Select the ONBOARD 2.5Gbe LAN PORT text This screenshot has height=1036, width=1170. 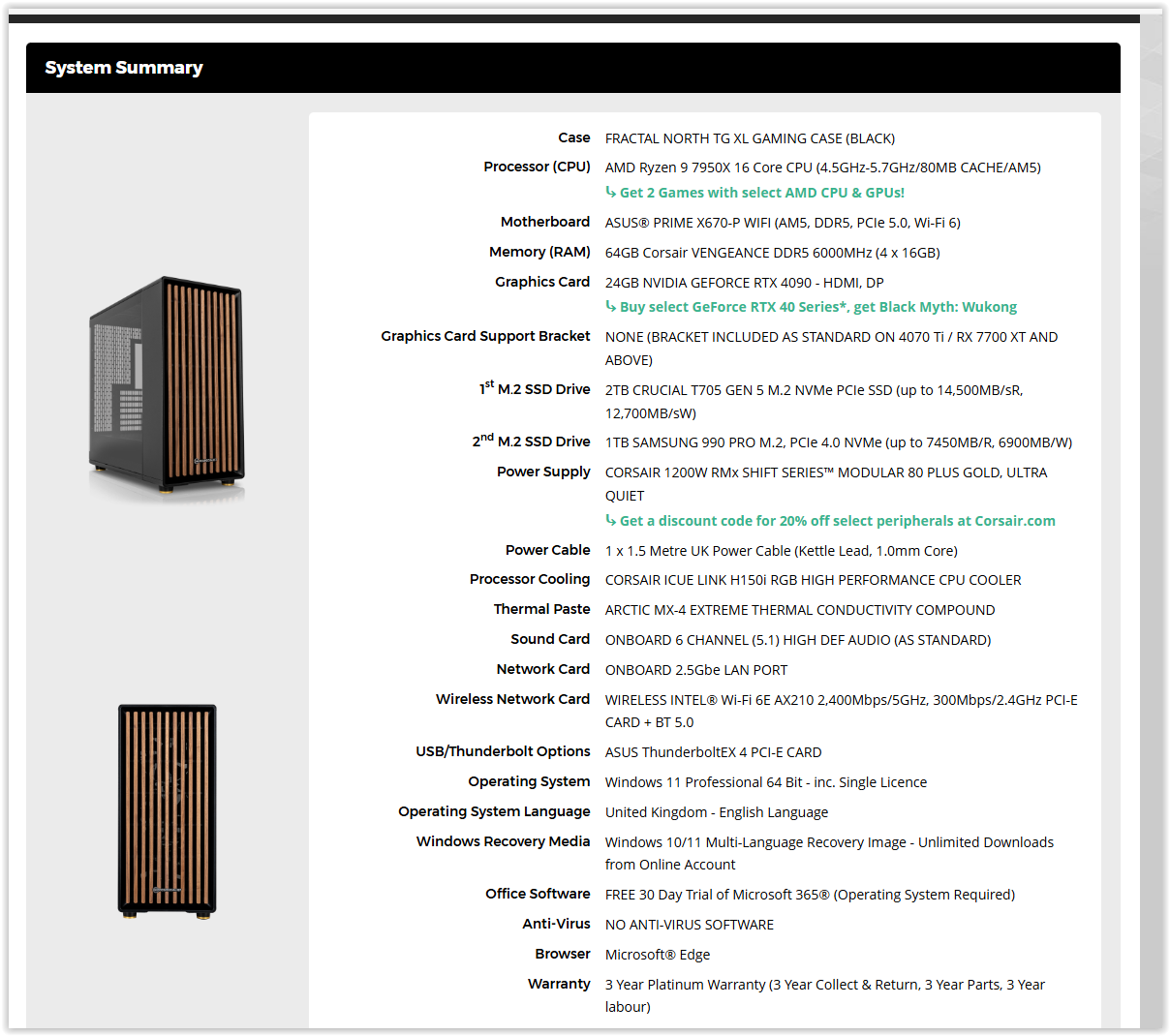coord(696,670)
